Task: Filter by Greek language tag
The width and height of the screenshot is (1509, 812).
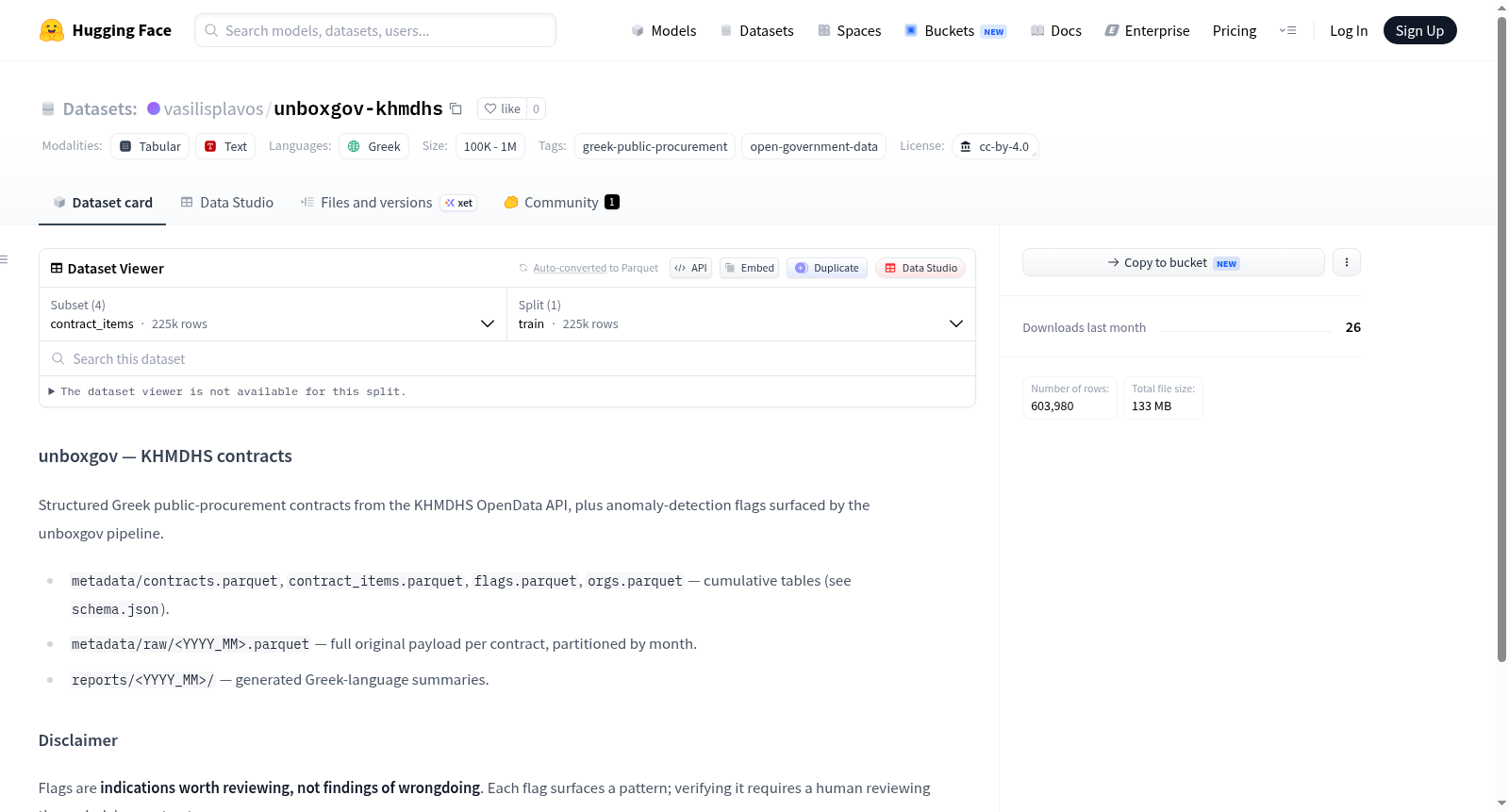Action: (x=374, y=146)
